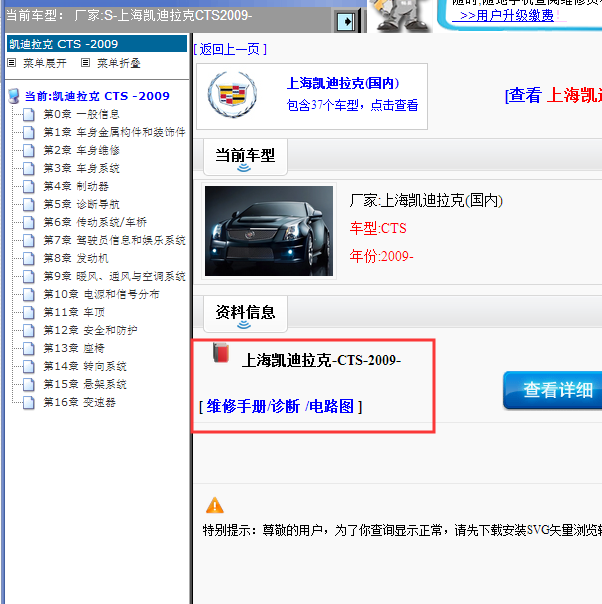Click page icon for 第9章 暖风、通风与空调系统
This screenshot has width=602, height=604.
click(x=29, y=277)
